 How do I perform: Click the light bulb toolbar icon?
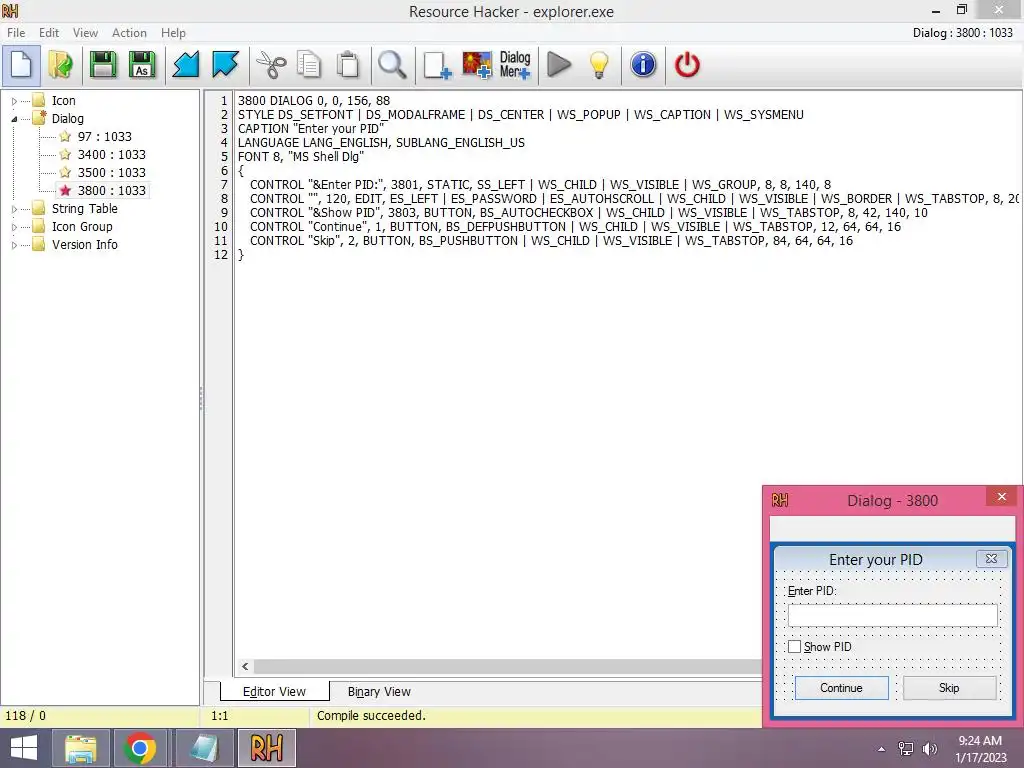599,65
